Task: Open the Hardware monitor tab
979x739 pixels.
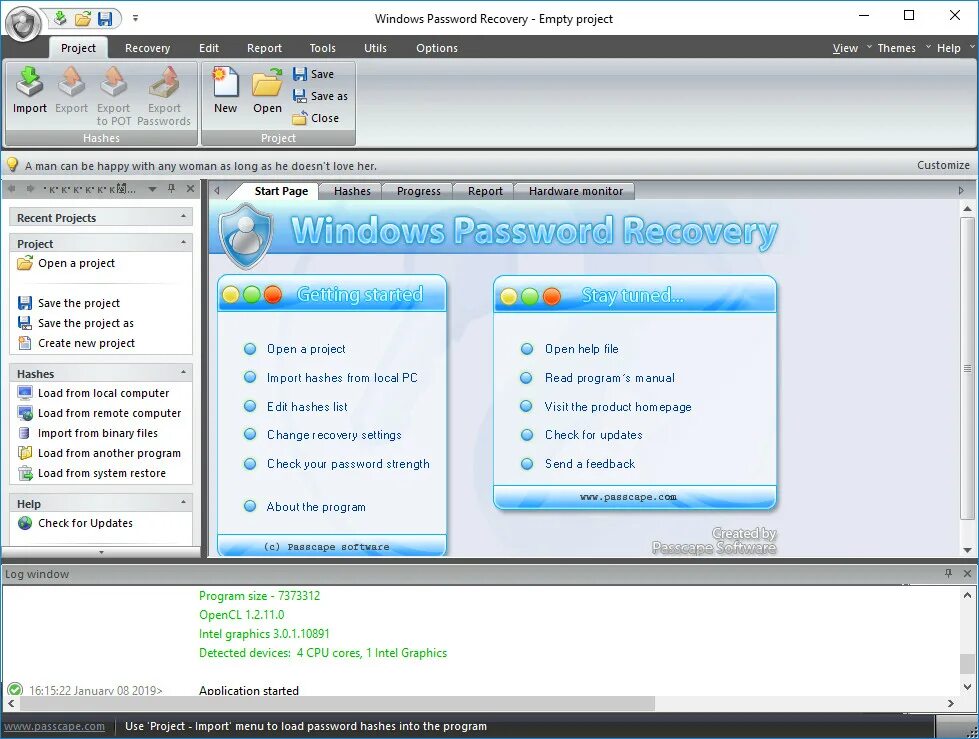Action: click(576, 191)
